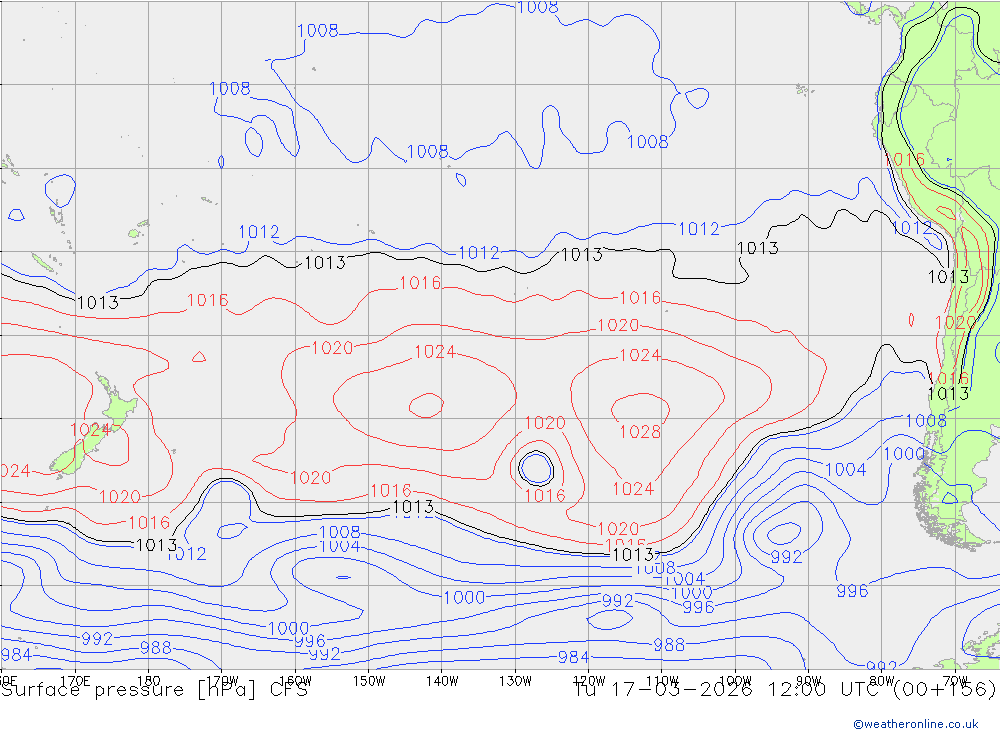This screenshot has width=1000, height=733.
Task: Click the 1004 label between 90W and 80W
Action: click(846, 470)
